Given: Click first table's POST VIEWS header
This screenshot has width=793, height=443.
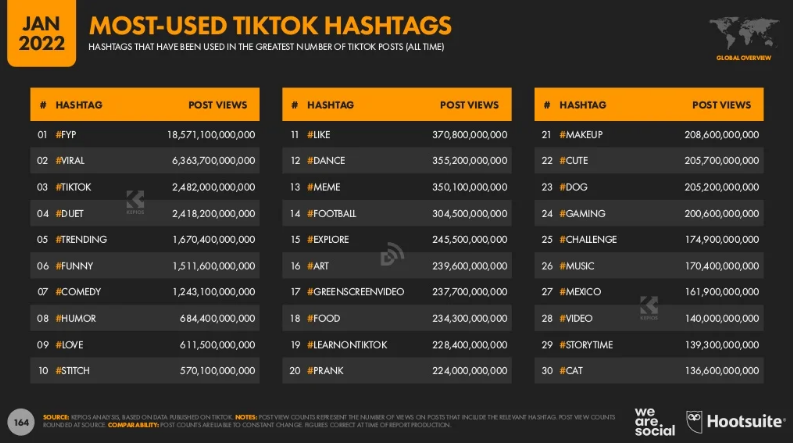Looking at the screenshot, I should tap(217, 105).
